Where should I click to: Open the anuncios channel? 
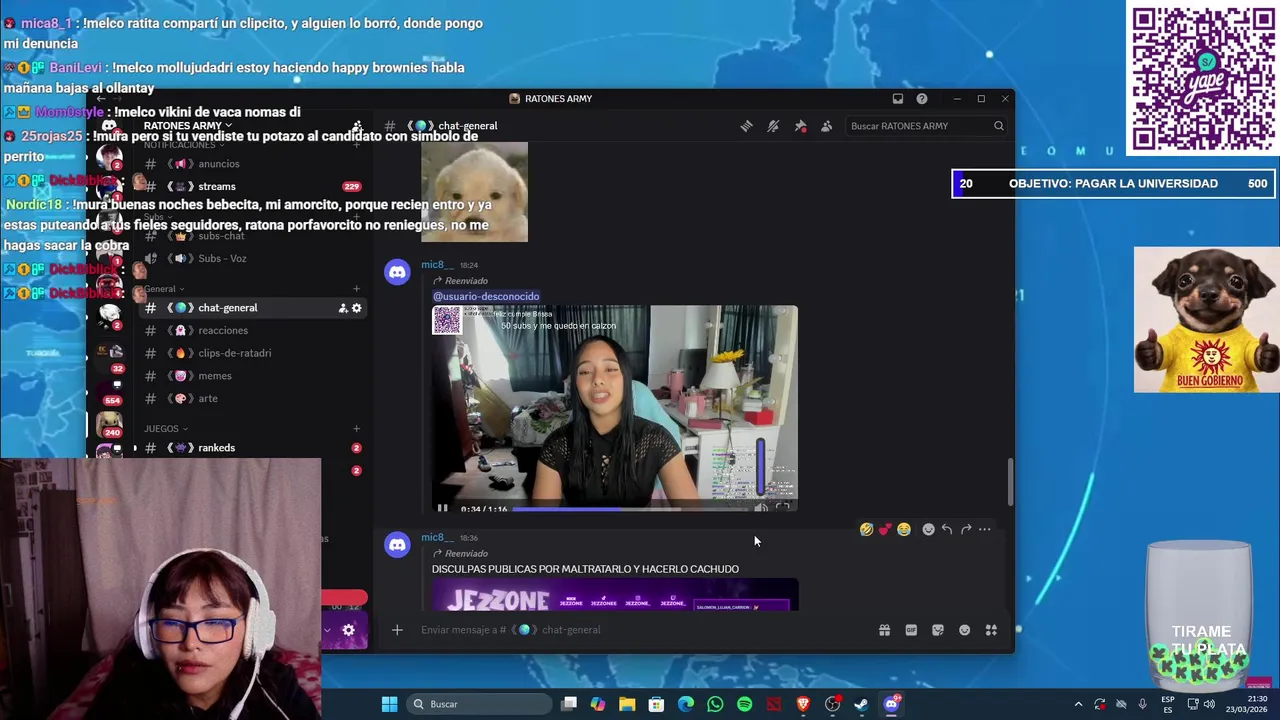click(x=254, y=164)
